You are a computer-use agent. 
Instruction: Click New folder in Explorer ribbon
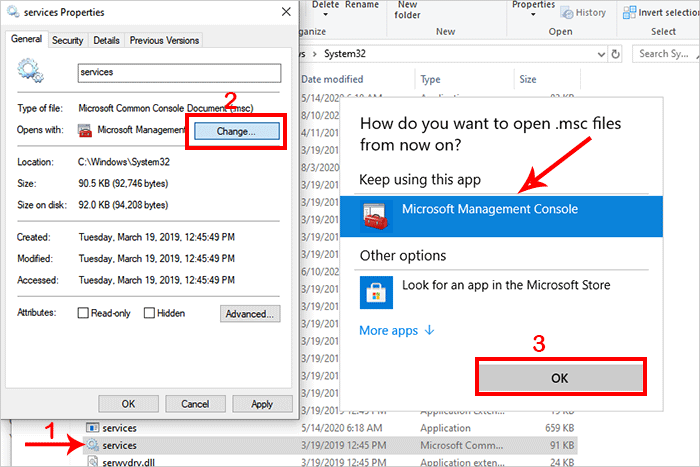pos(407,10)
